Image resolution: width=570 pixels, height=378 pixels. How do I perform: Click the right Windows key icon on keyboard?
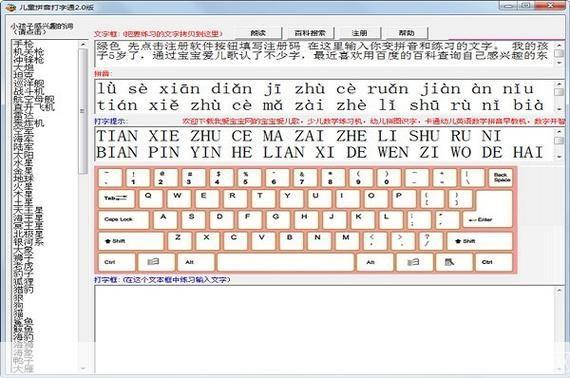click(413, 262)
